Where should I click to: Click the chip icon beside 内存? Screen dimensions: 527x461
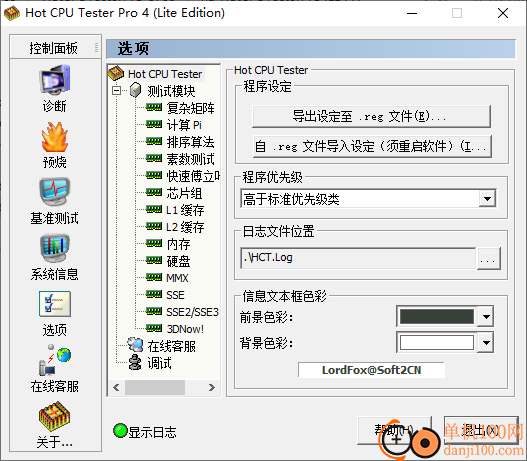[x=154, y=243]
